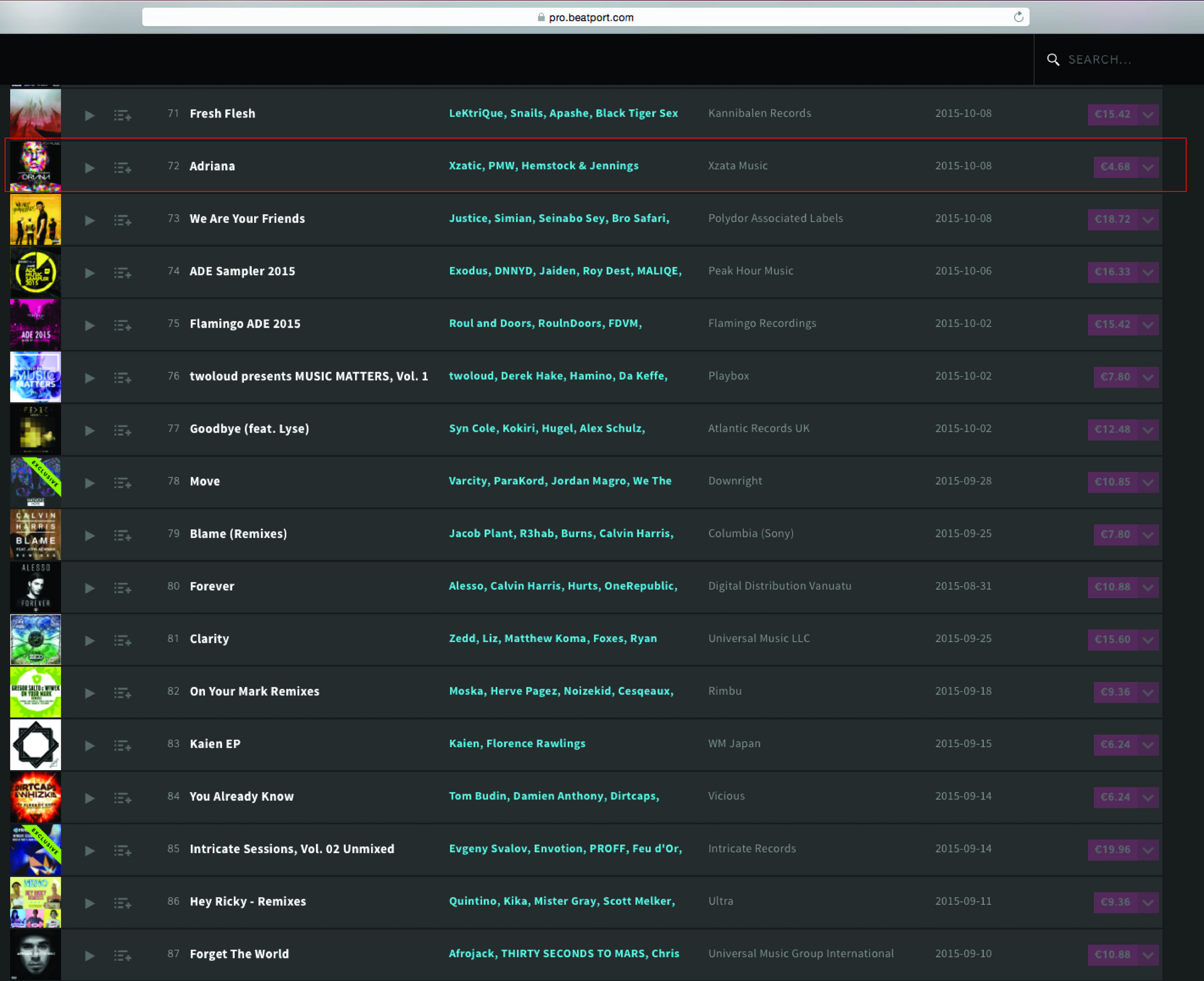The image size is (1204, 981).
Task: Open price dropdown for We Are Your Friends
Action: [1148, 220]
